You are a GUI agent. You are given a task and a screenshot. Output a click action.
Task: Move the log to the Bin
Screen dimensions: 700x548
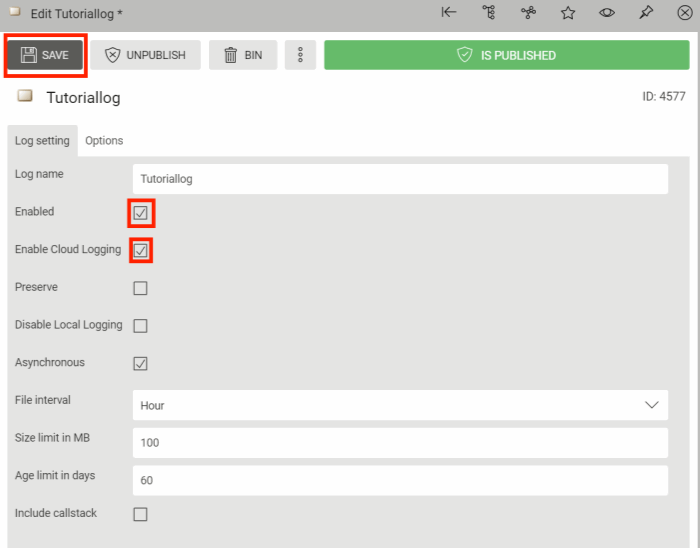(x=243, y=55)
